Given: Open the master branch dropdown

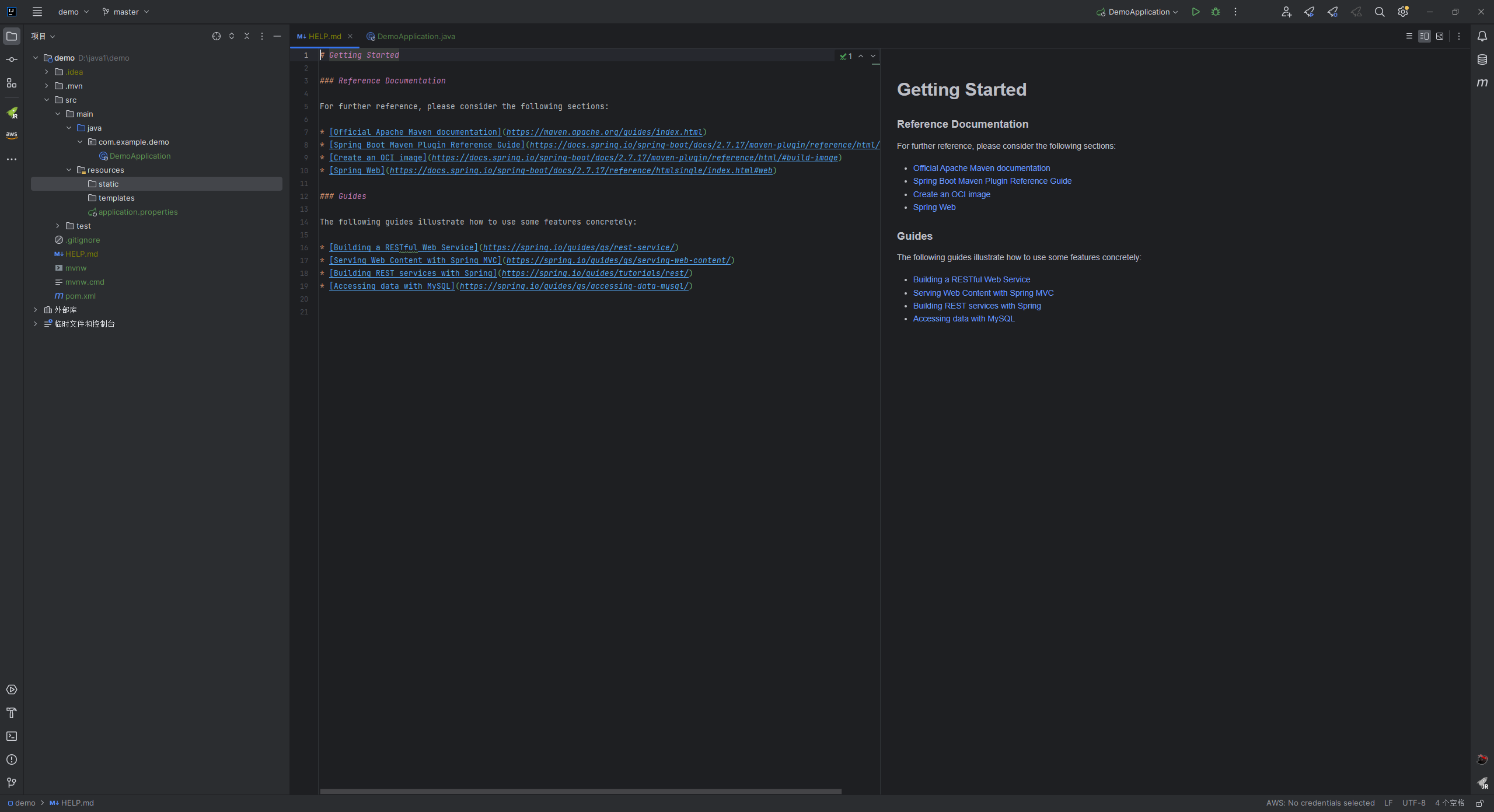Looking at the screenshot, I should (126, 12).
